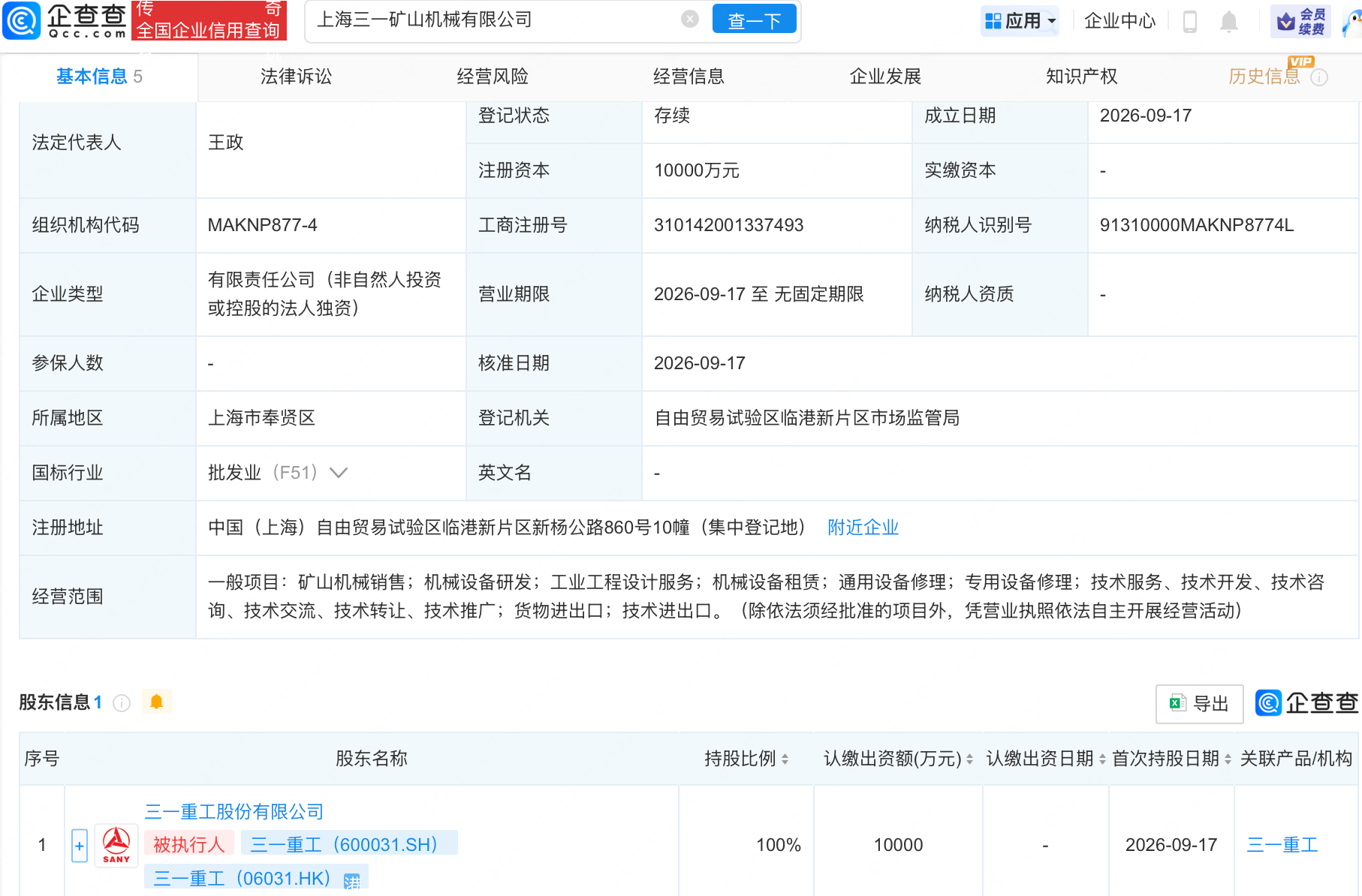Open the 经营信息 tab
The image size is (1362, 896).
[689, 77]
